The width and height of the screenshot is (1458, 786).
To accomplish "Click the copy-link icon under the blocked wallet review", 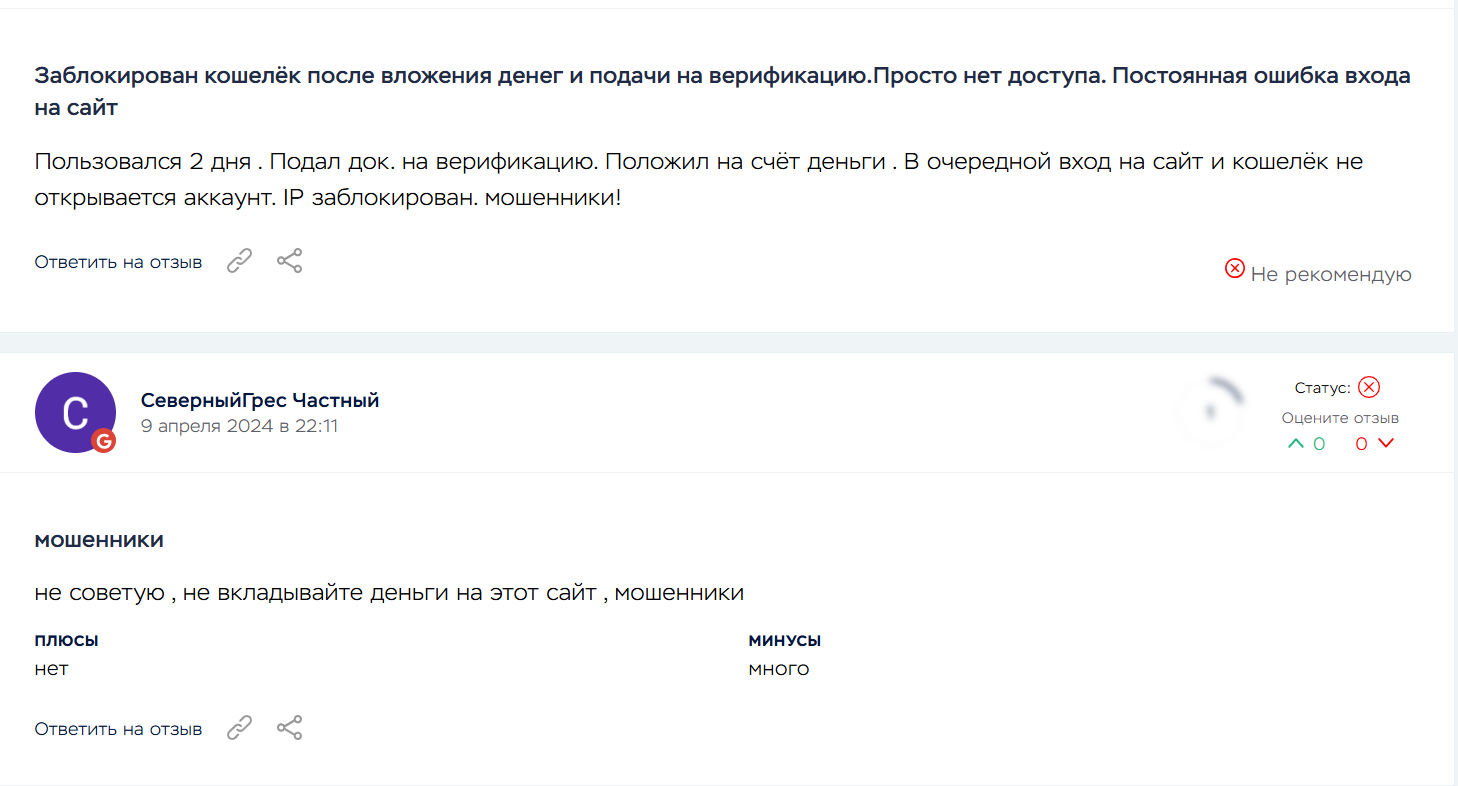I will click(x=239, y=262).
